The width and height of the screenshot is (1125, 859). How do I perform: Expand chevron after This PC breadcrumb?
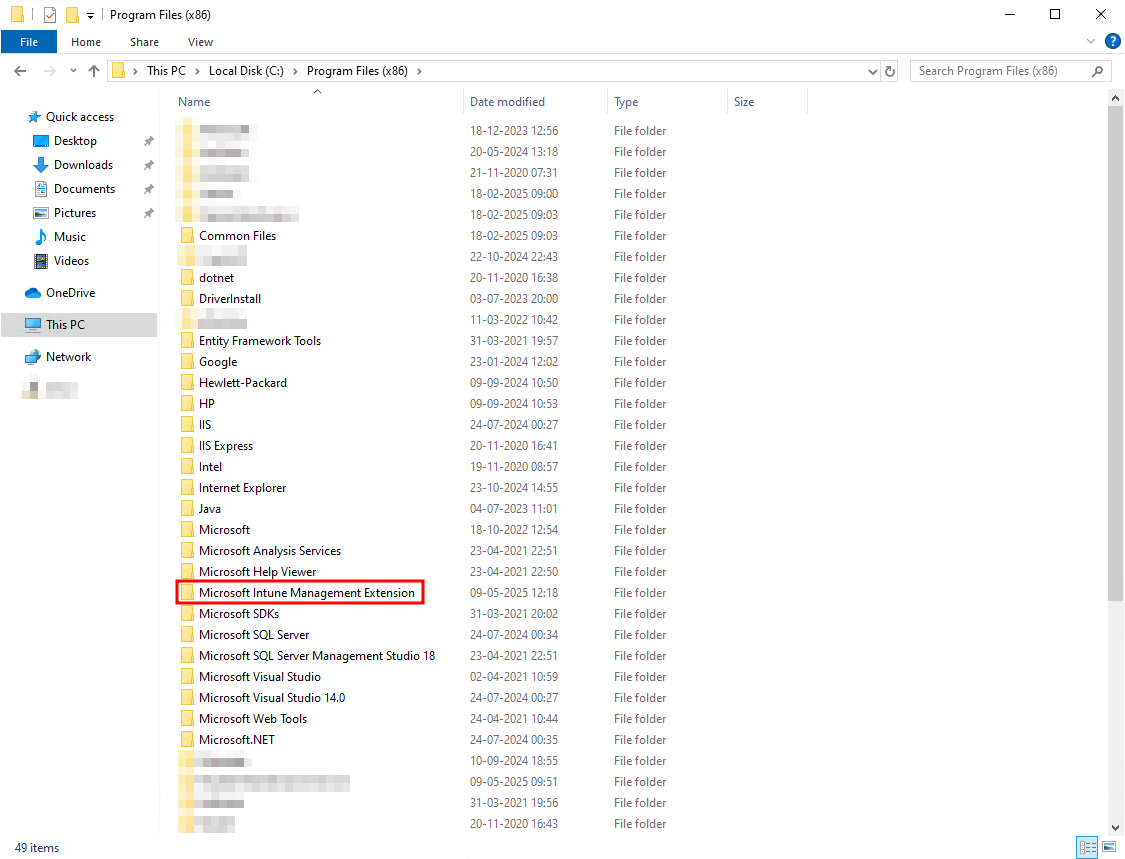click(197, 71)
